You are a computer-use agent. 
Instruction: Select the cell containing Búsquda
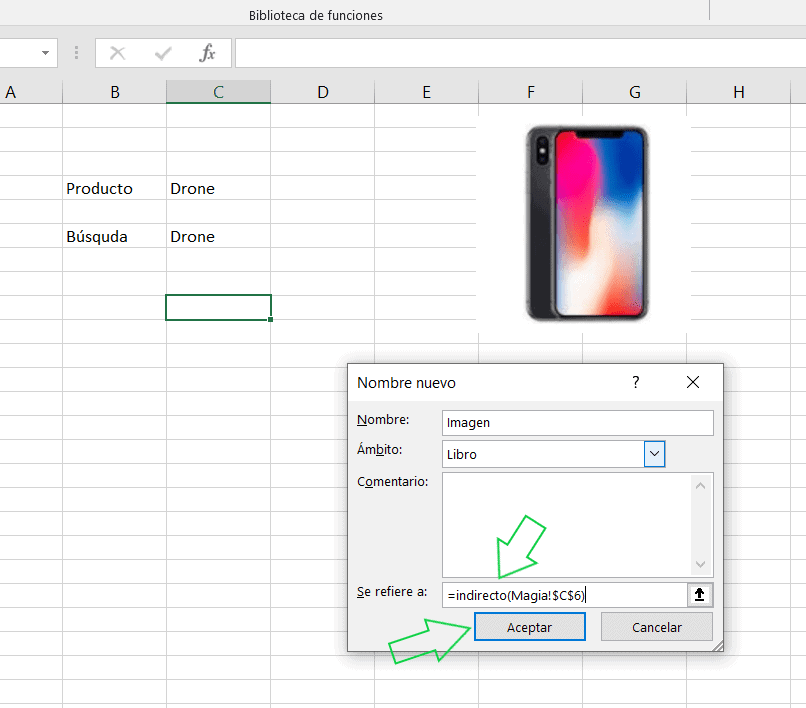pos(115,236)
